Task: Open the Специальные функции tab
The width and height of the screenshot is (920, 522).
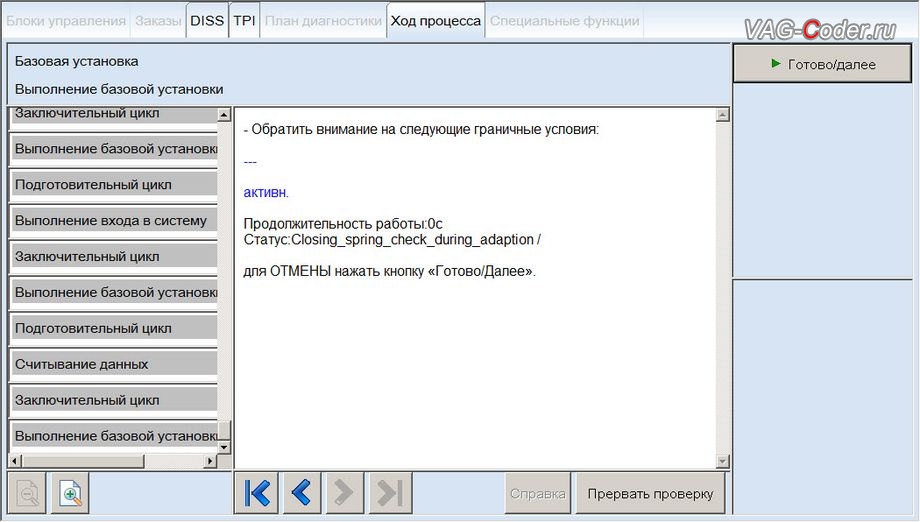Action: point(564,21)
